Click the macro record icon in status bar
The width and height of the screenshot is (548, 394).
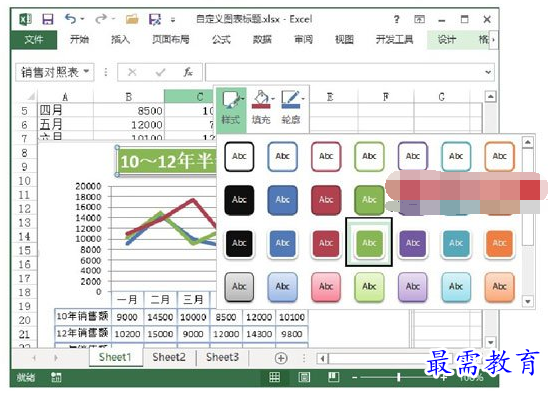[x=56, y=377]
